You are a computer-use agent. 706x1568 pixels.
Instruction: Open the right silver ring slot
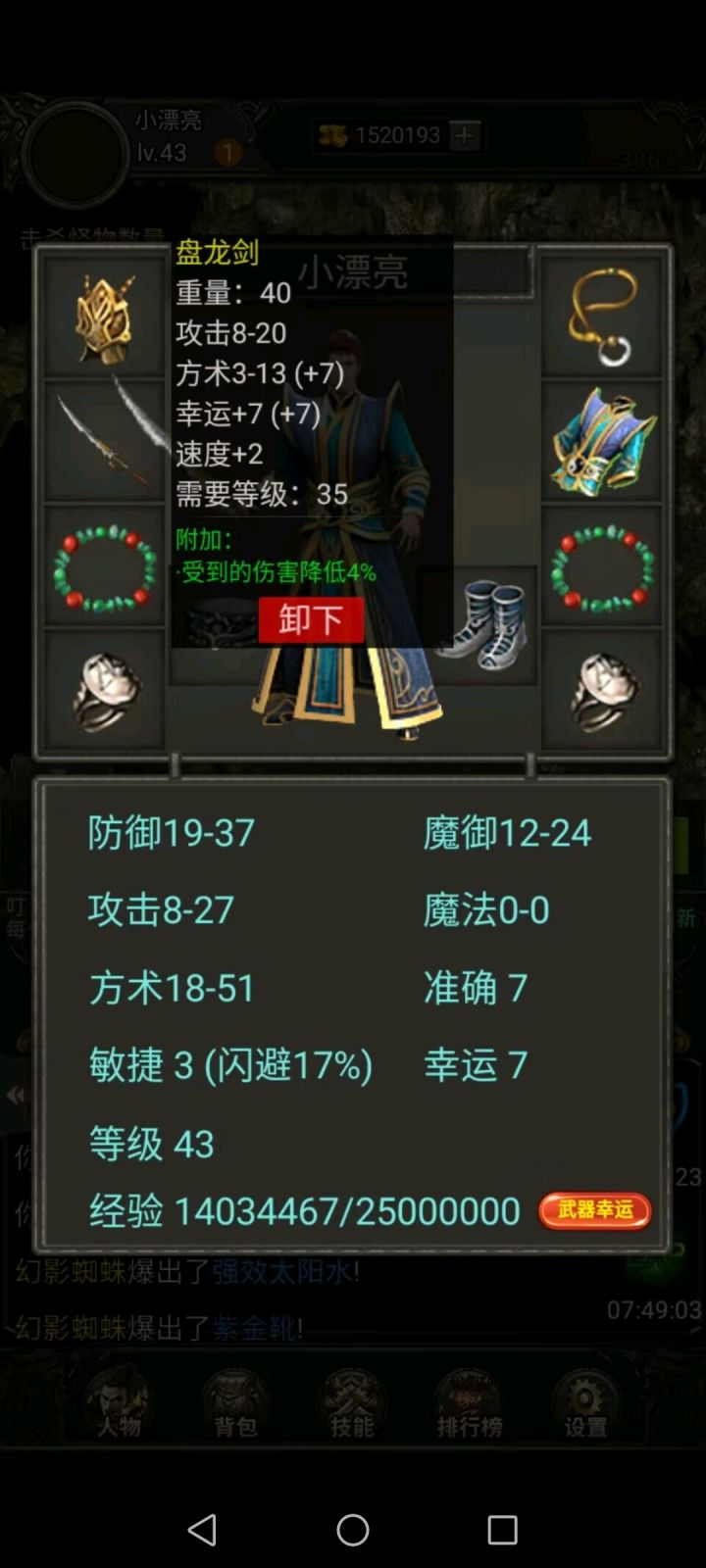[602, 691]
